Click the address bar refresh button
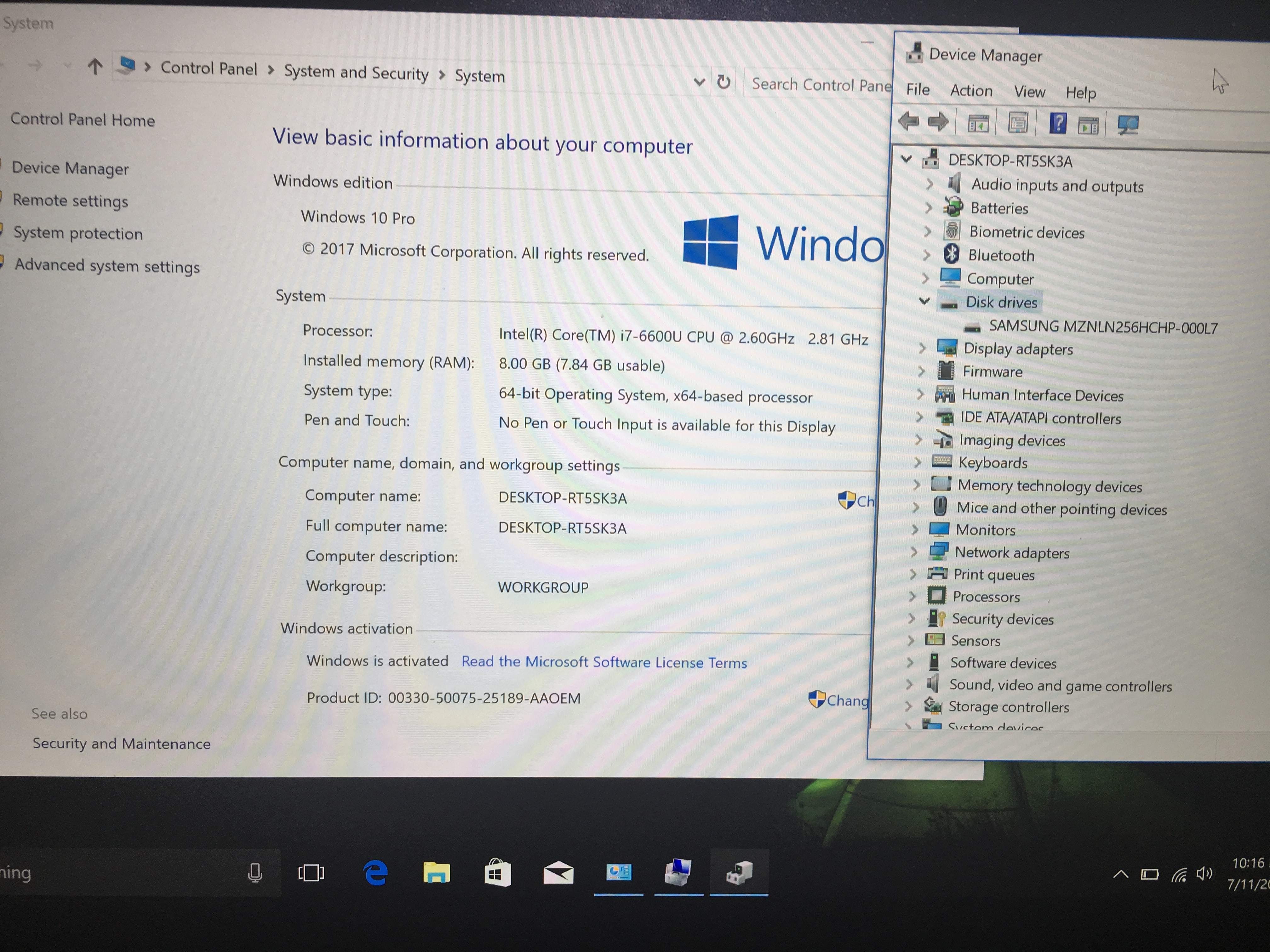Screen dimensions: 1270x952 (724, 82)
